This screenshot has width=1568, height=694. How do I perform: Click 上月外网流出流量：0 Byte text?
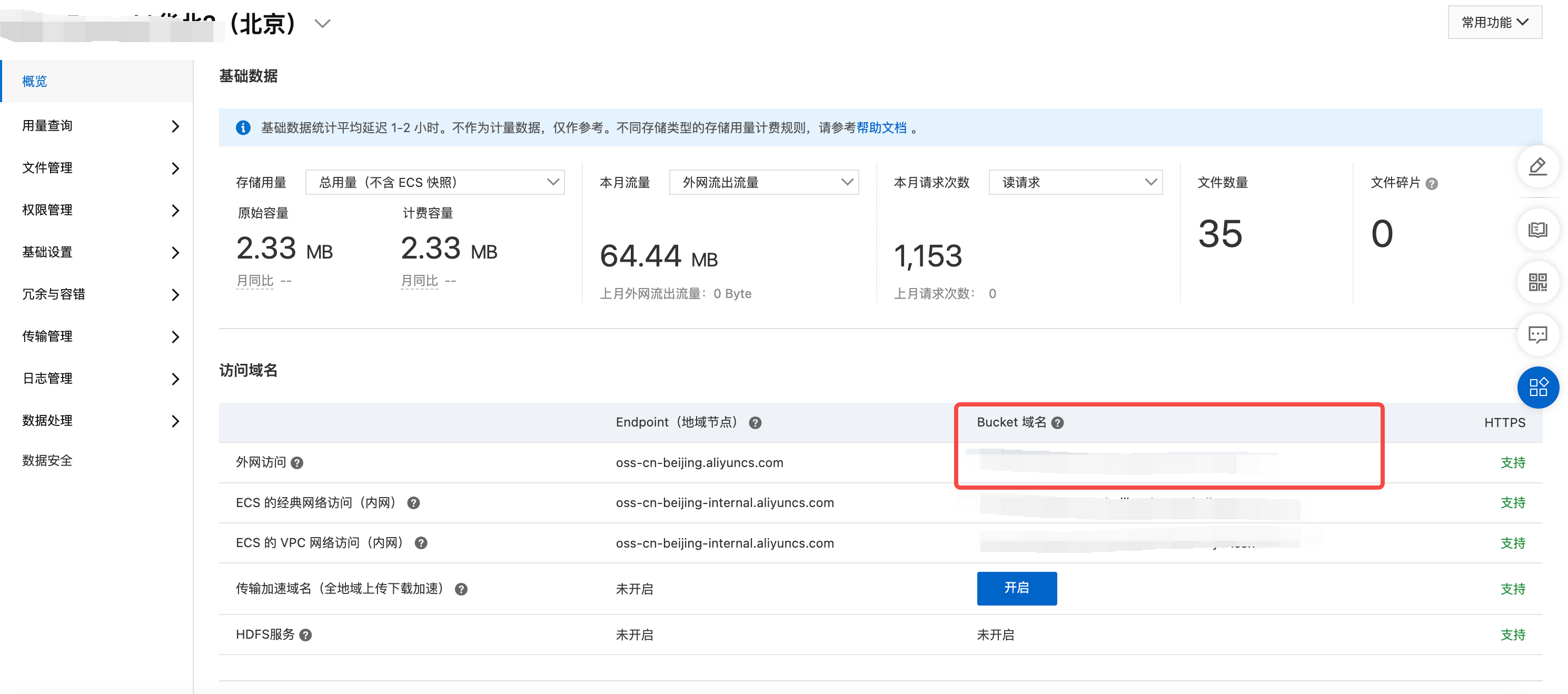675,294
